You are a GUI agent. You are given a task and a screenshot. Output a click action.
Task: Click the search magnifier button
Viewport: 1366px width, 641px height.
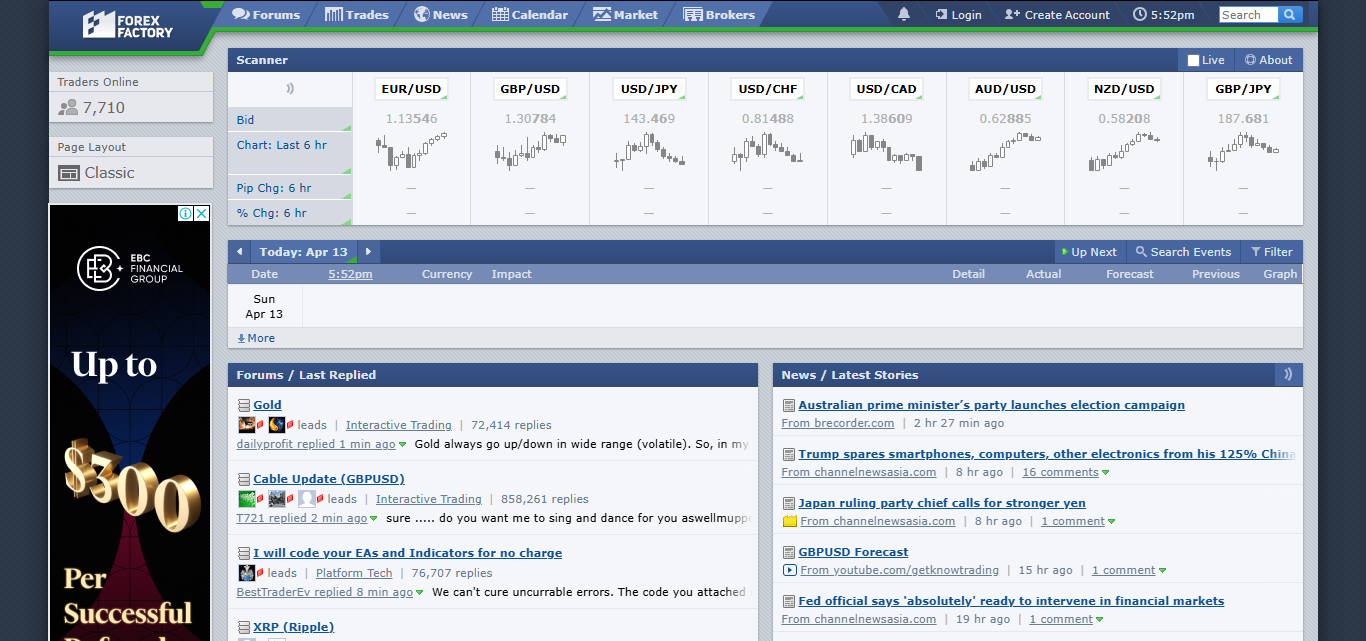(1290, 14)
